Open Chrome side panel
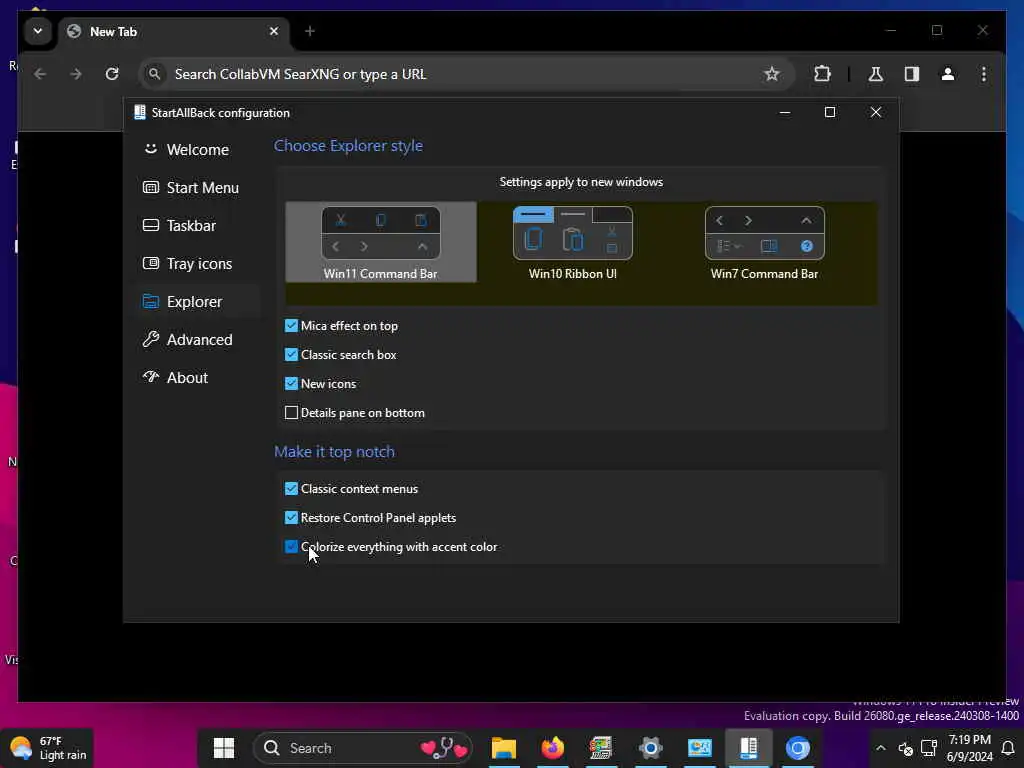This screenshot has width=1024, height=768. point(912,74)
